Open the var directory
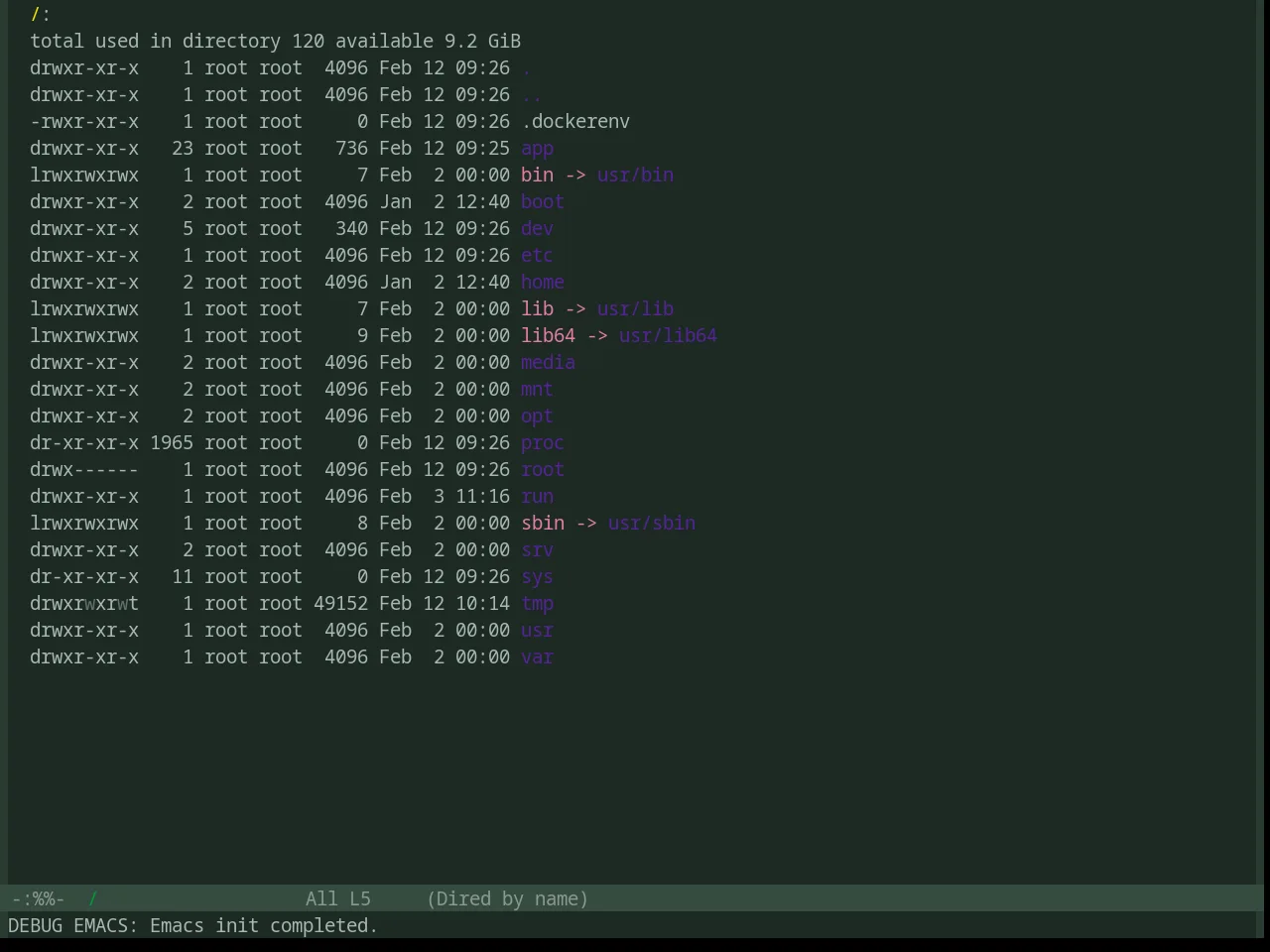 537,657
